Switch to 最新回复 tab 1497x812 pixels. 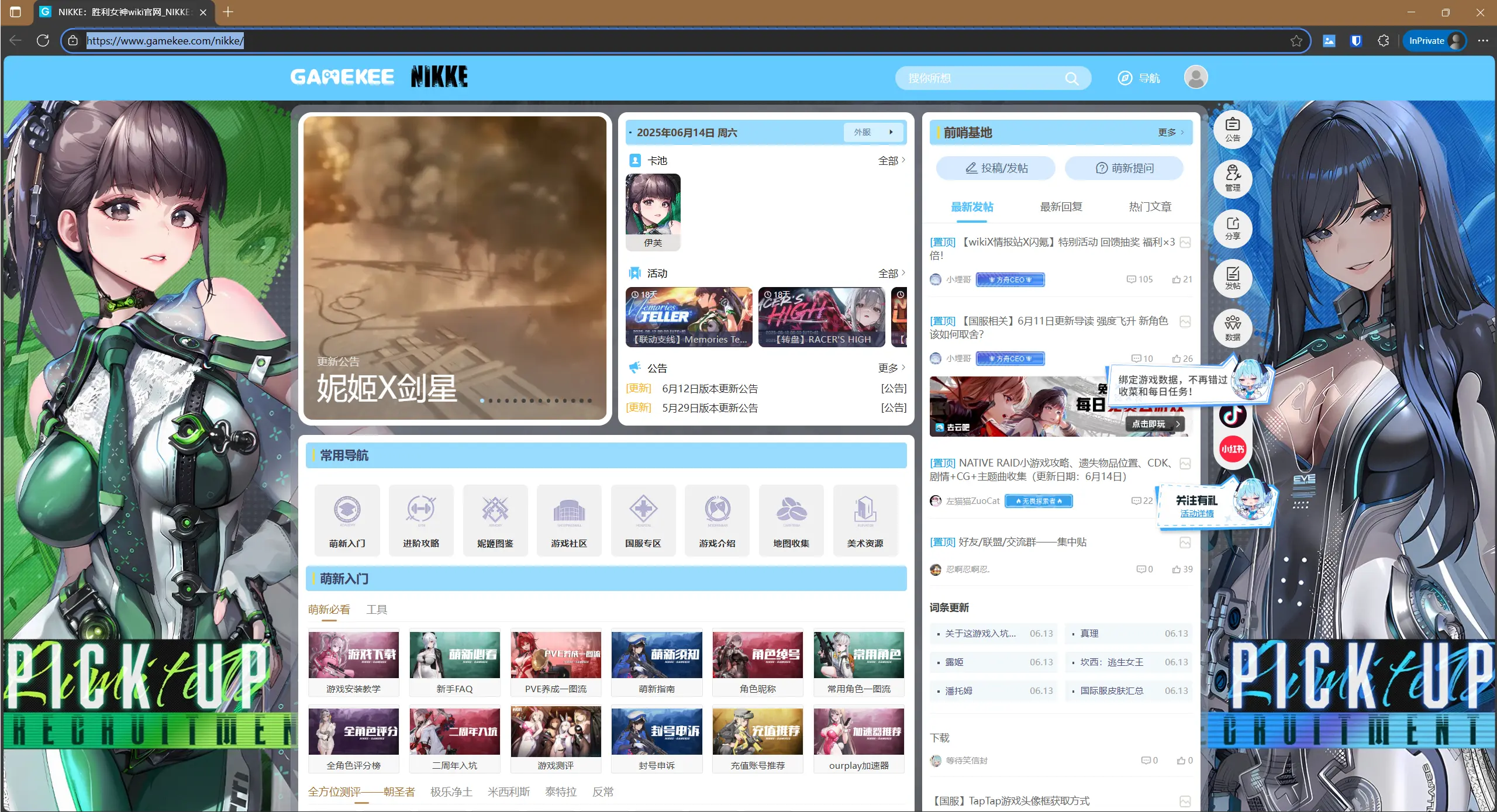(x=1061, y=207)
